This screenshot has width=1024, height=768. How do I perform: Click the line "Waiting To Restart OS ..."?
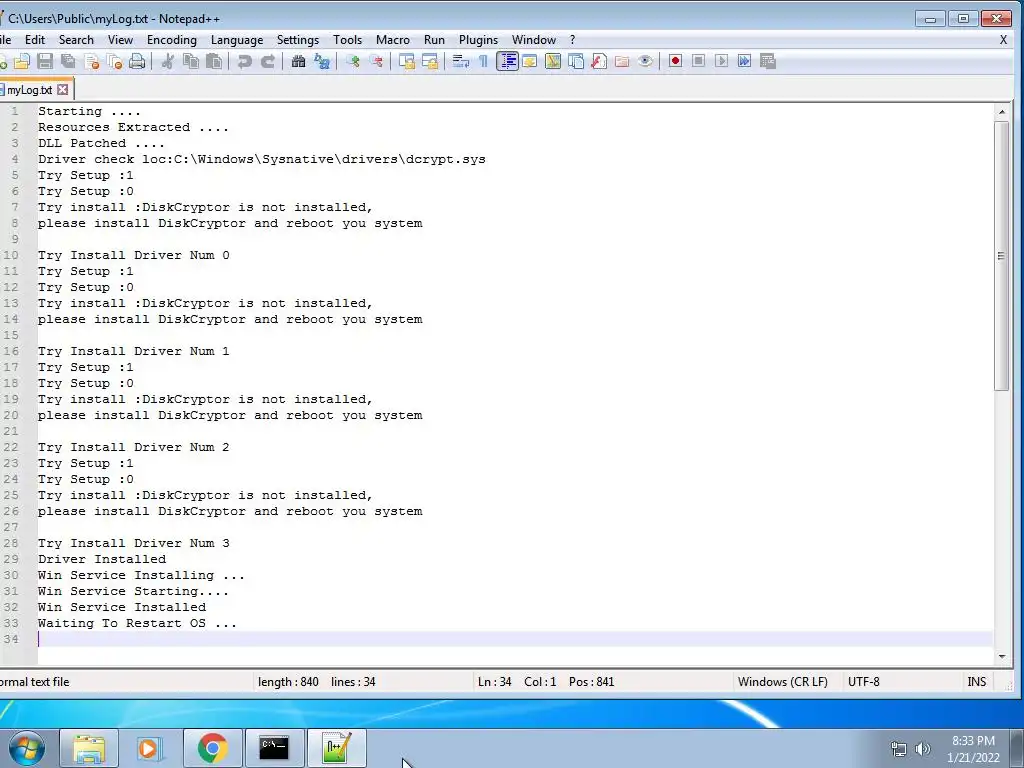137,623
